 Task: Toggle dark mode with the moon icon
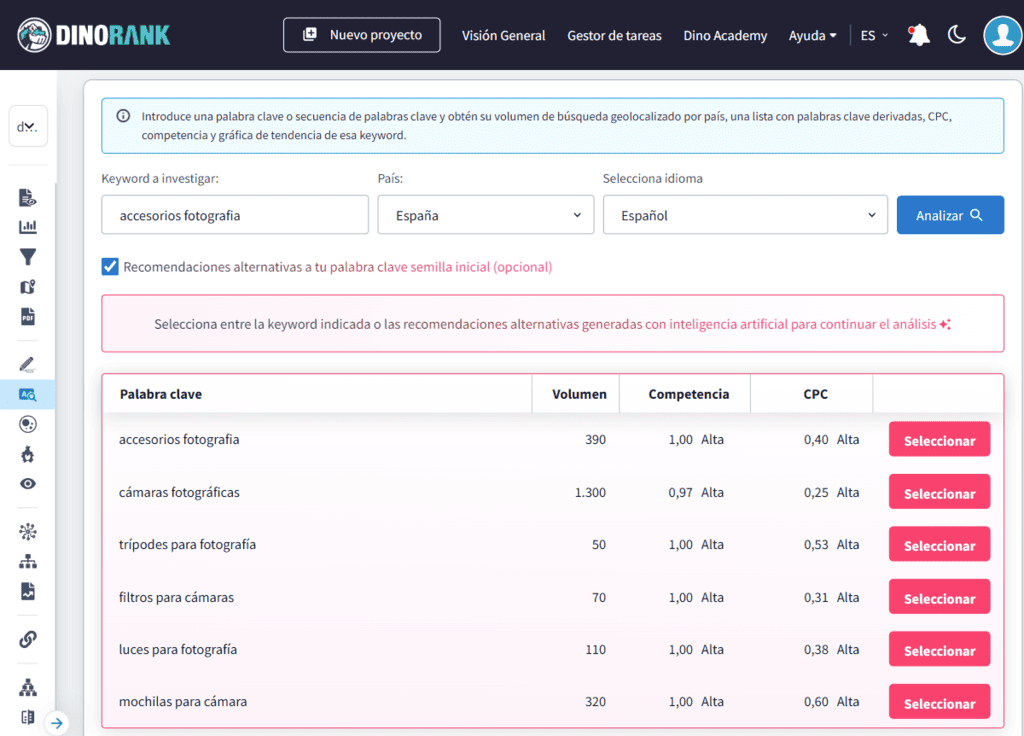point(956,34)
